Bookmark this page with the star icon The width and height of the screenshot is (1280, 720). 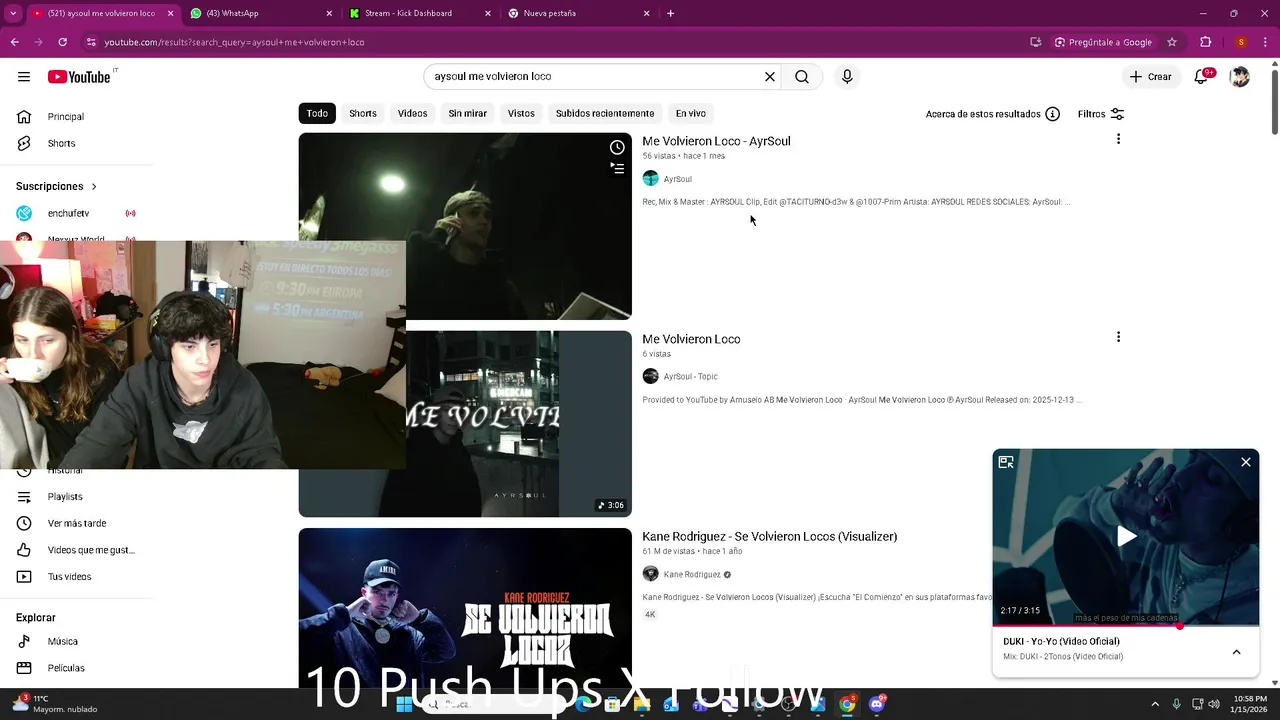point(1172,42)
